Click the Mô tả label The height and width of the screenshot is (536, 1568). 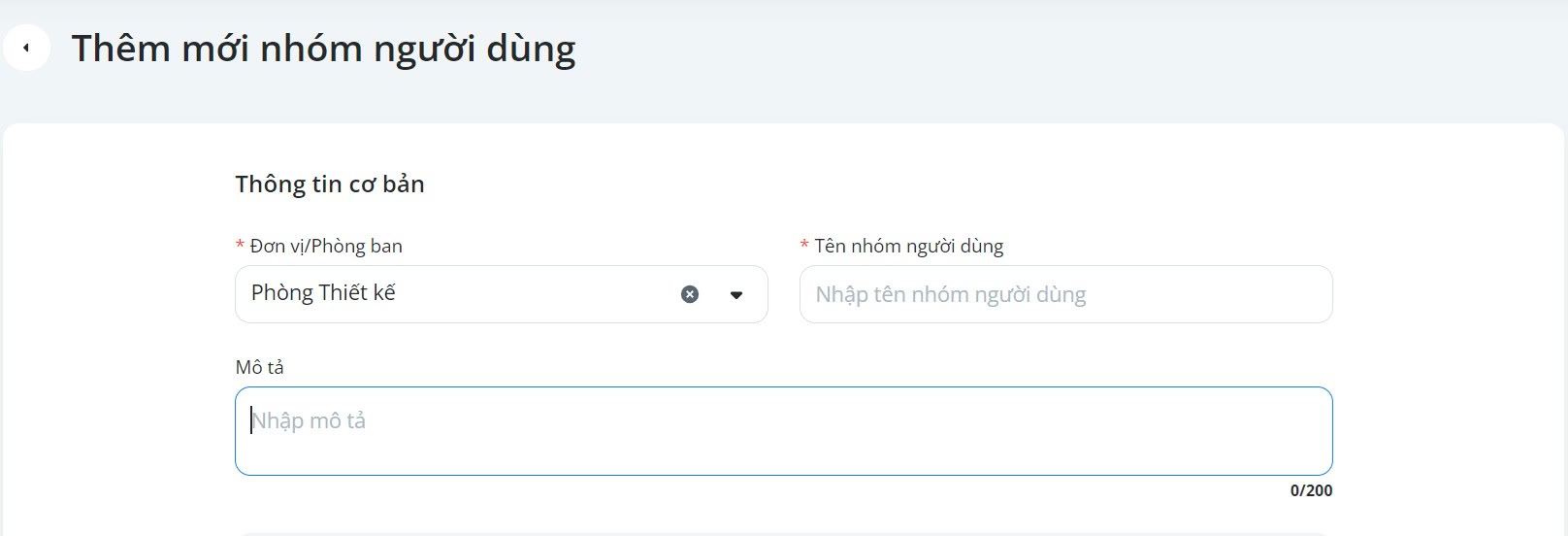click(x=259, y=367)
